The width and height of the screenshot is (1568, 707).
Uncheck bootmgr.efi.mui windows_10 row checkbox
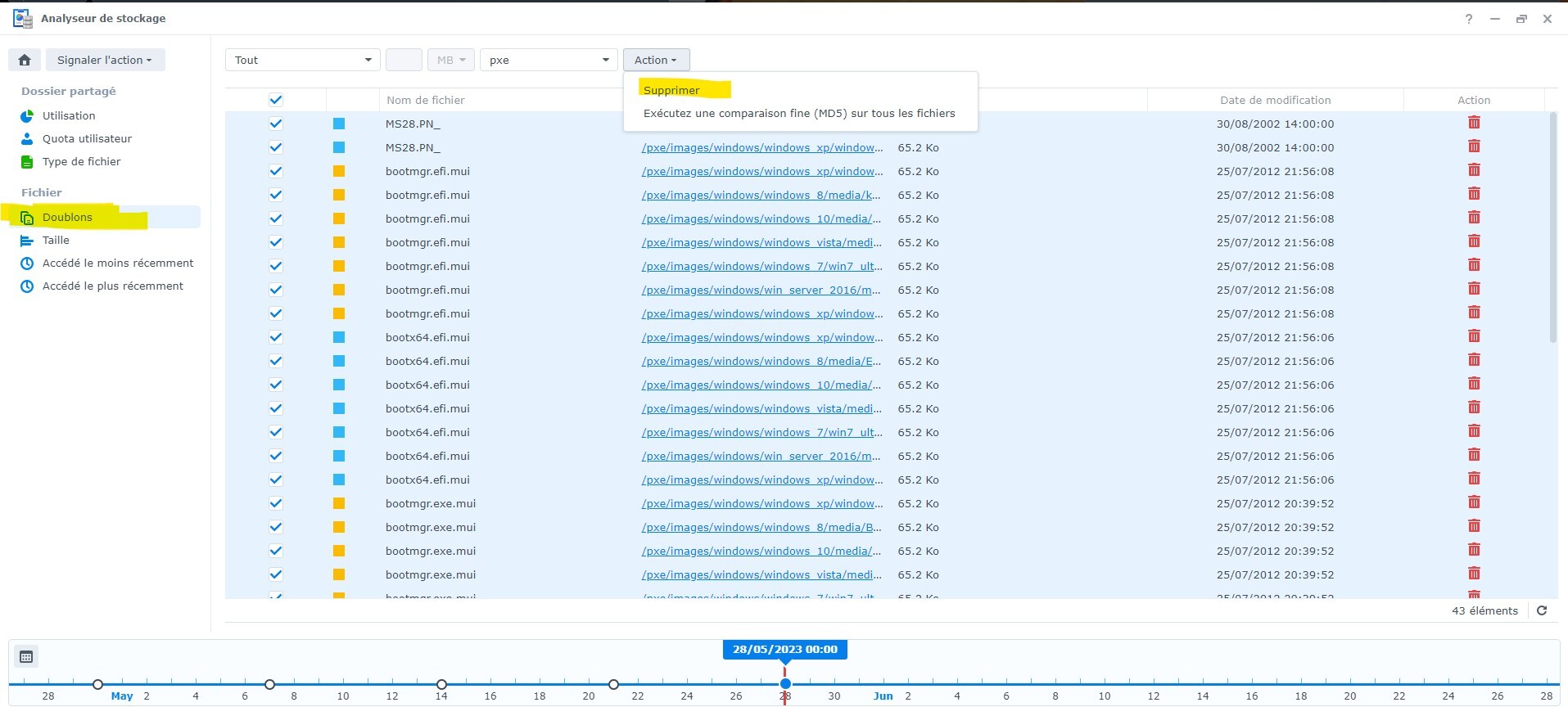pos(276,218)
